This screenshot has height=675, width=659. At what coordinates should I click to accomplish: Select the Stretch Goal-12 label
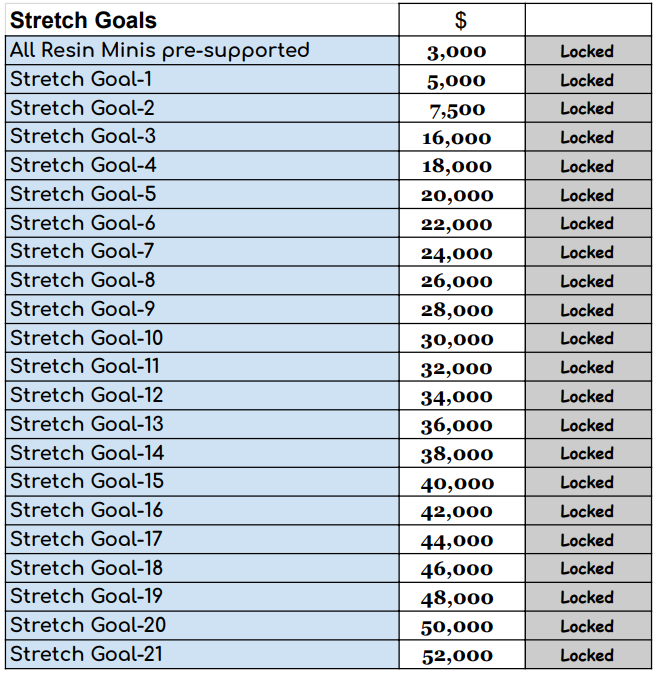[x=87, y=396]
